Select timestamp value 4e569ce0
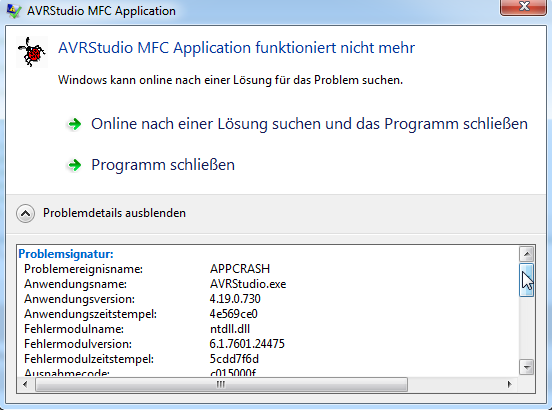Image resolution: width=552 pixels, height=410 pixels. pos(234,314)
